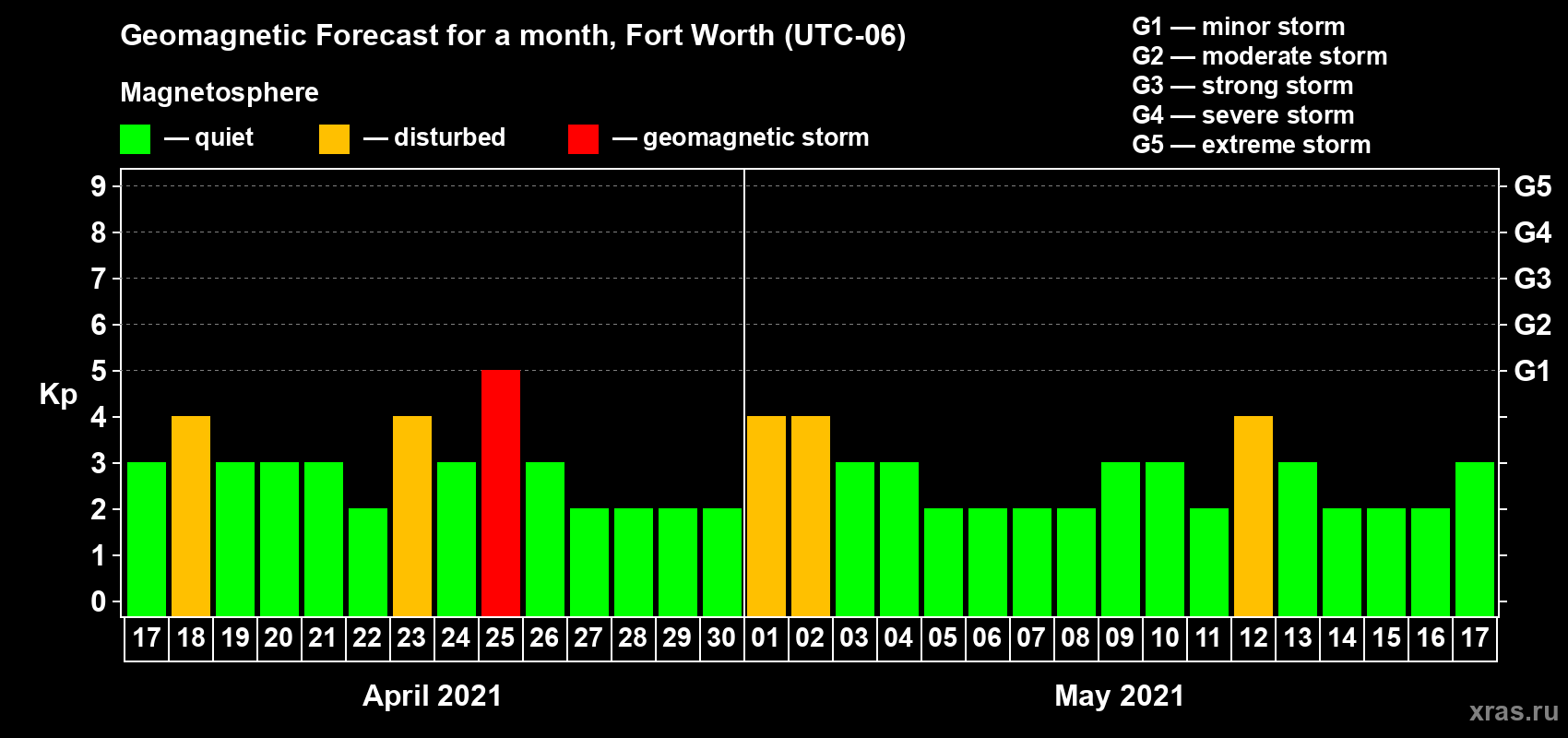The image size is (1568, 738).
Task: Click date label 05 in May
Action: click(x=943, y=638)
